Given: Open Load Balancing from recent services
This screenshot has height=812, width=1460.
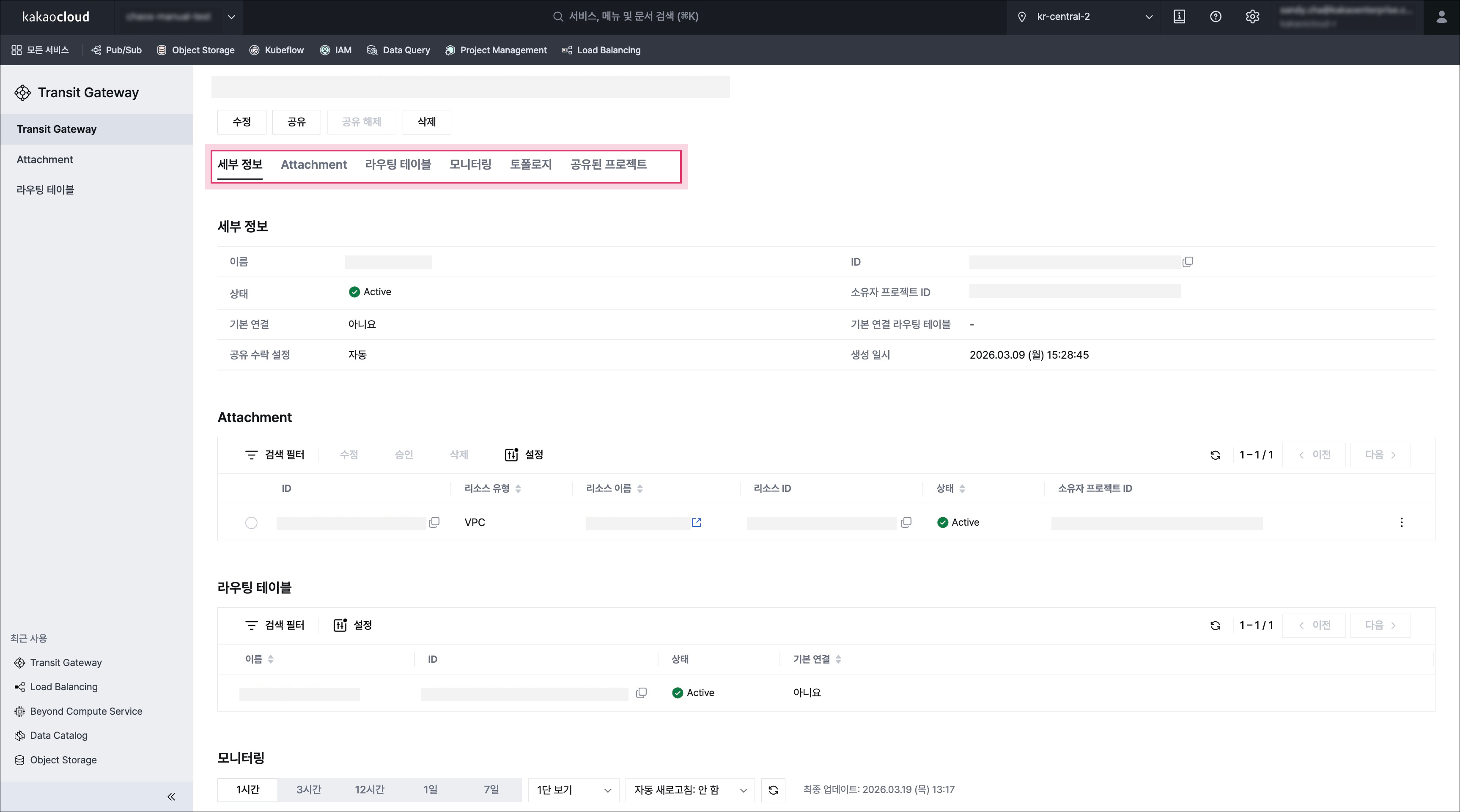Looking at the screenshot, I should [63, 687].
